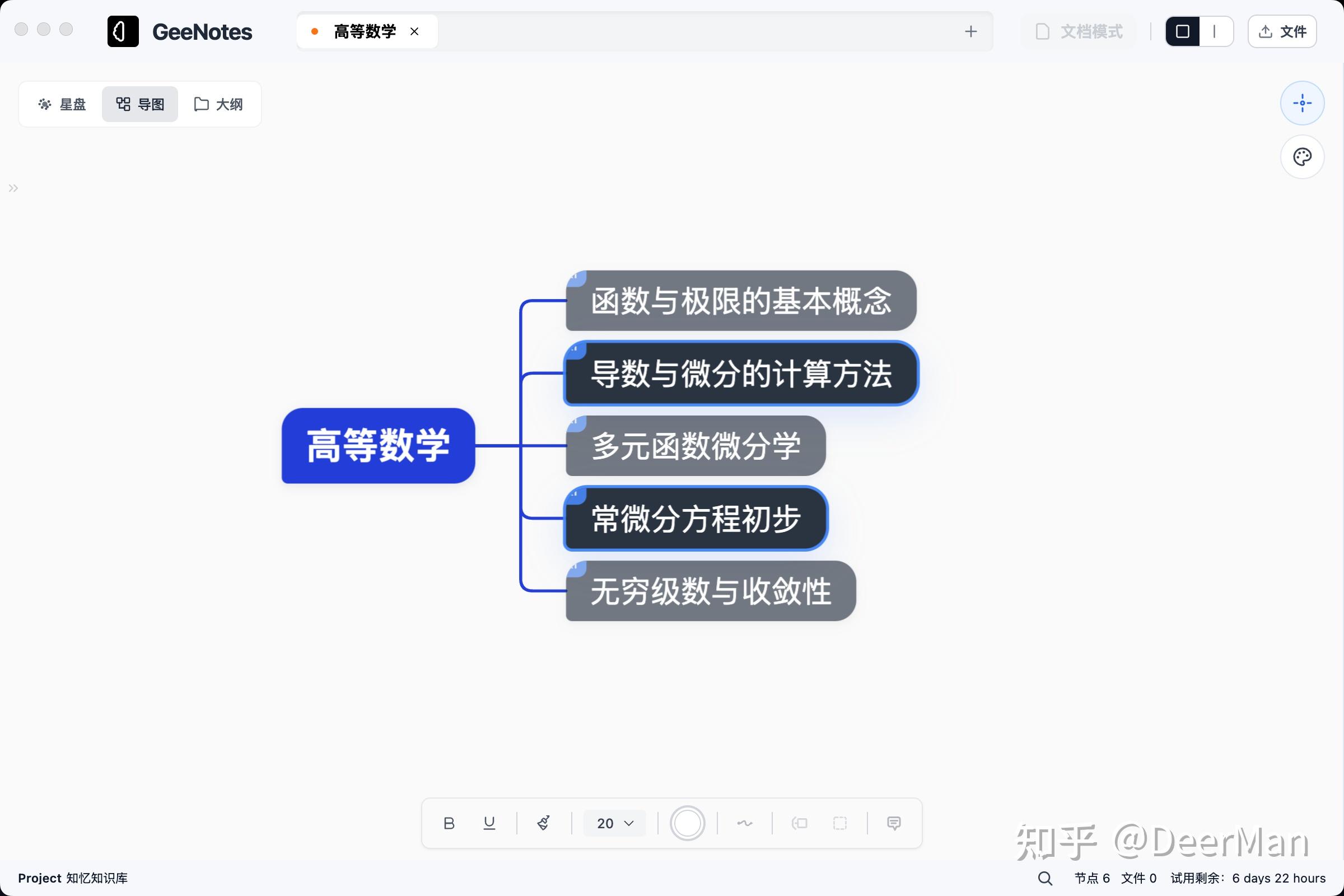Click the 文档模式 button

coord(1079,31)
